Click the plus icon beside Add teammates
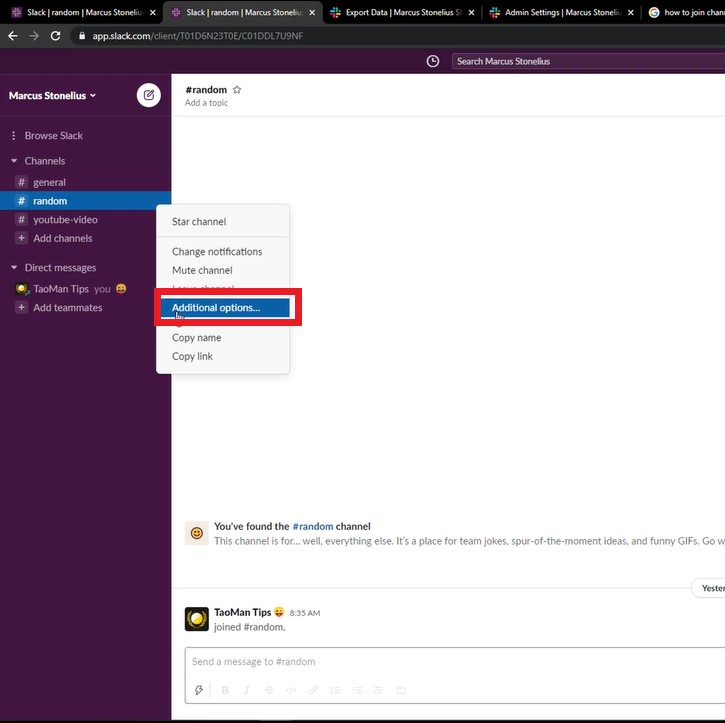Image resolution: width=725 pixels, height=723 pixels. [x=21, y=307]
